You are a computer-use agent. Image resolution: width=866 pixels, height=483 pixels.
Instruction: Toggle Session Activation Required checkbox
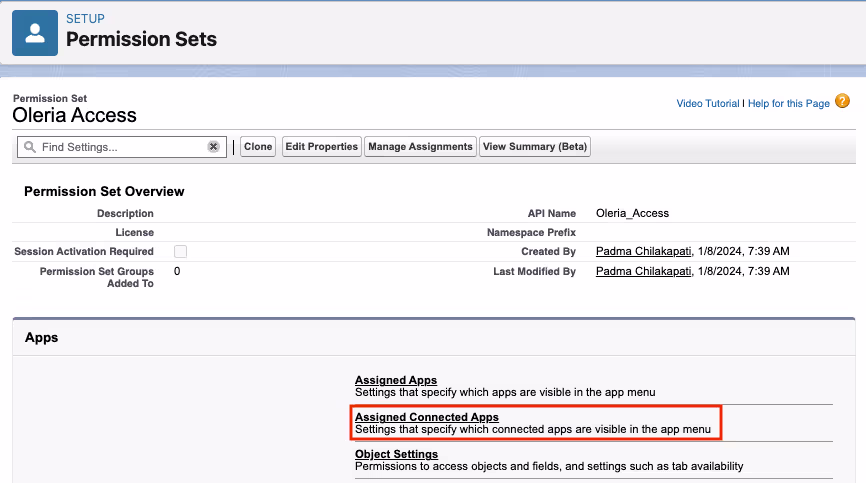click(x=181, y=252)
